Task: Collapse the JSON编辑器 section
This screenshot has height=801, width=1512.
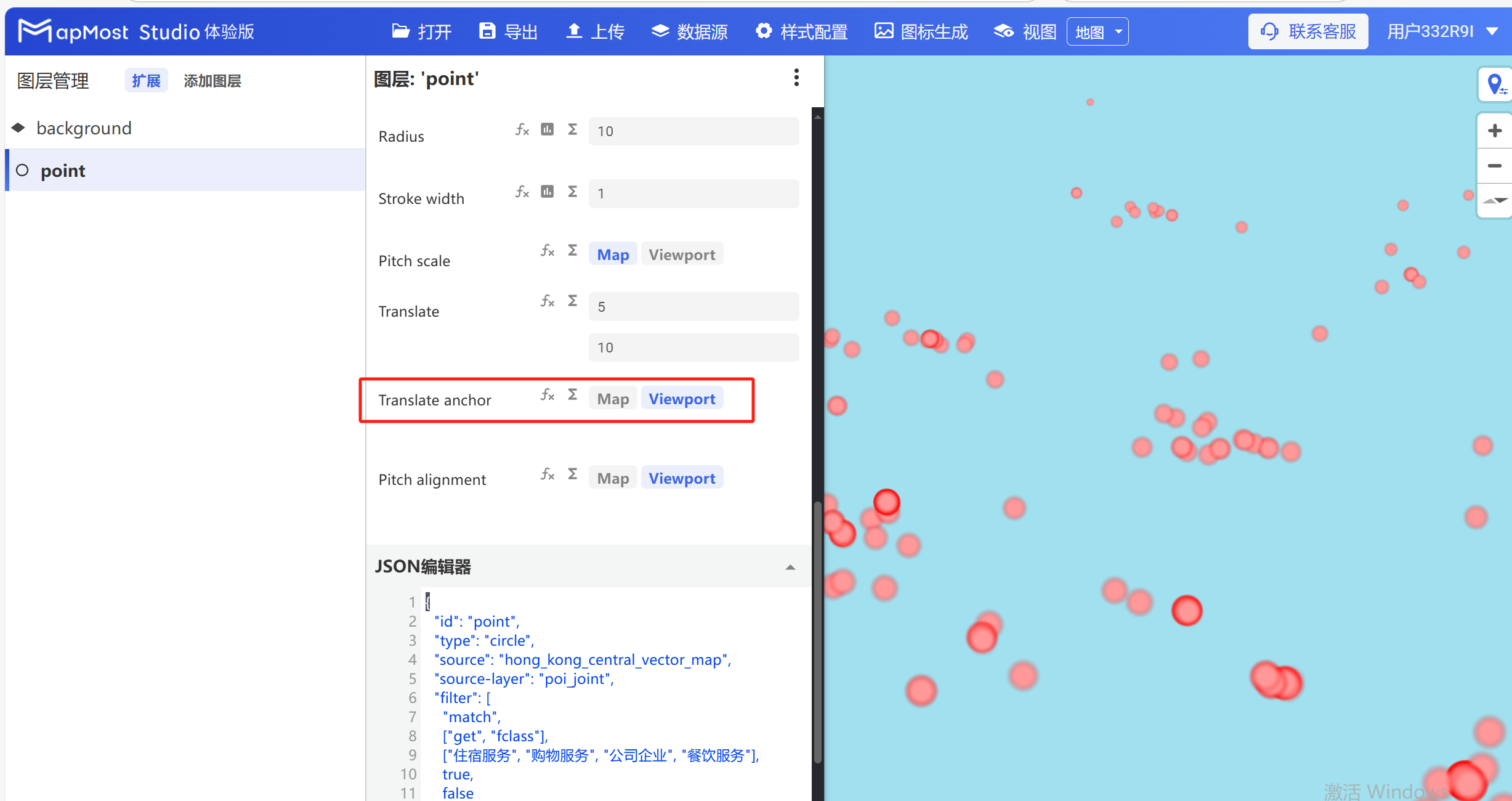Action: coord(790,567)
